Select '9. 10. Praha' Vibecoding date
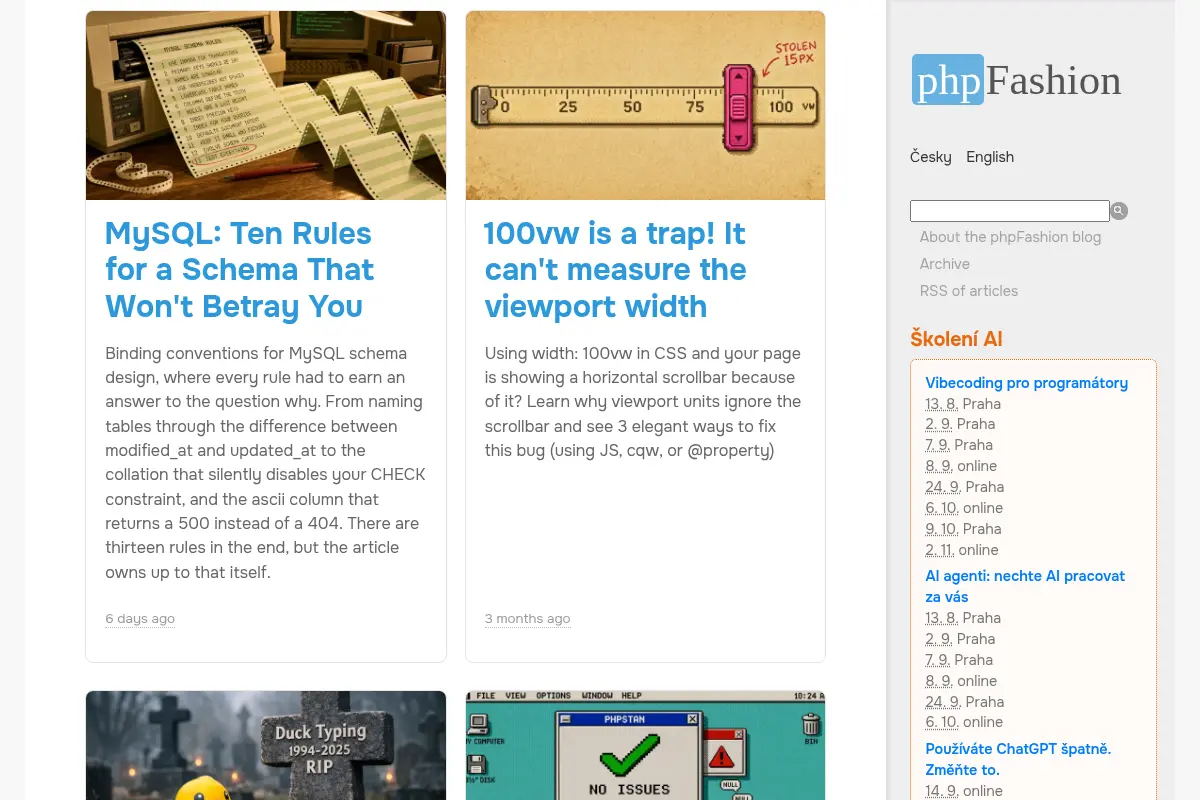 pyautogui.click(x=963, y=529)
